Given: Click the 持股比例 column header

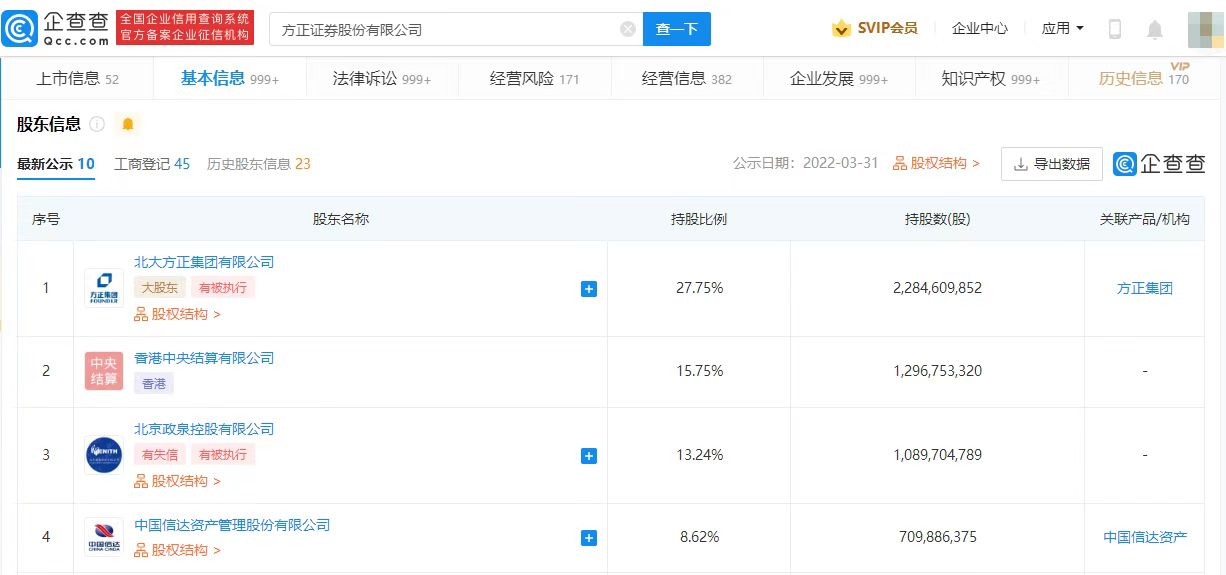Looking at the screenshot, I should [699, 219].
